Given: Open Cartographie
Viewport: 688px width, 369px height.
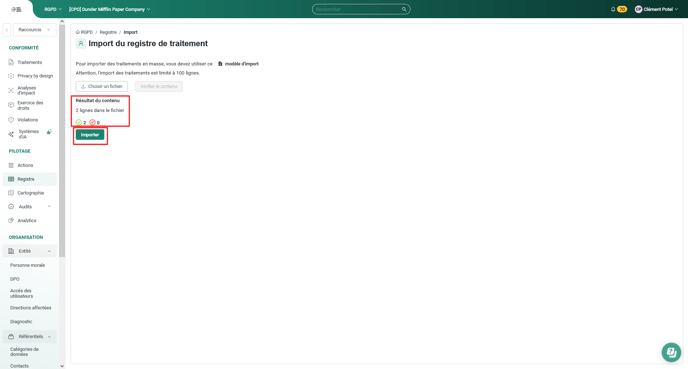Looking at the screenshot, I should coord(31,193).
